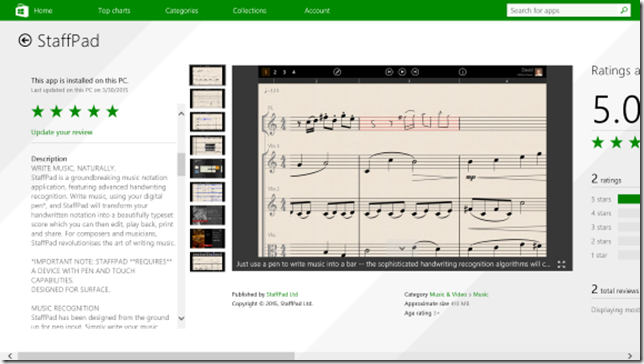Open the Music & Video category link
This screenshot has width=644, height=364.
tap(448, 294)
